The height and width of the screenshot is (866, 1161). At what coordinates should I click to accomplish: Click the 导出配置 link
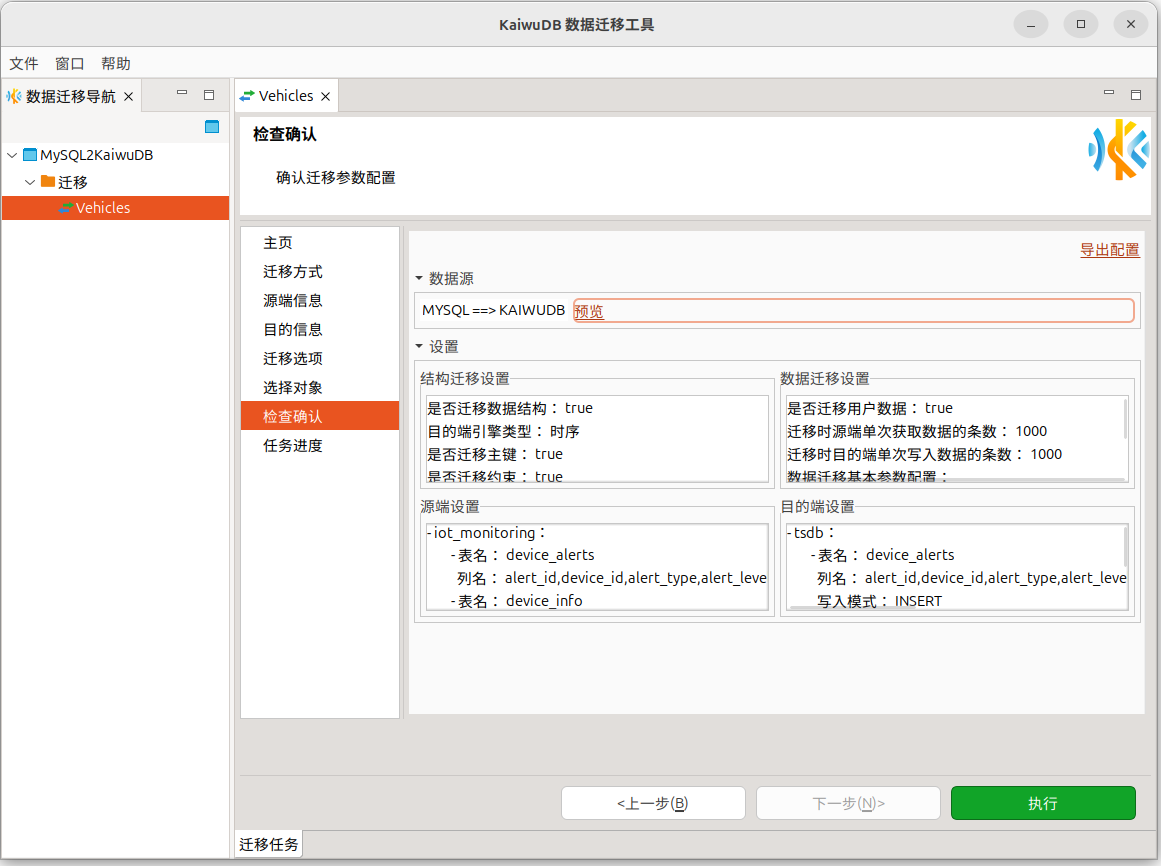[1109, 250]
